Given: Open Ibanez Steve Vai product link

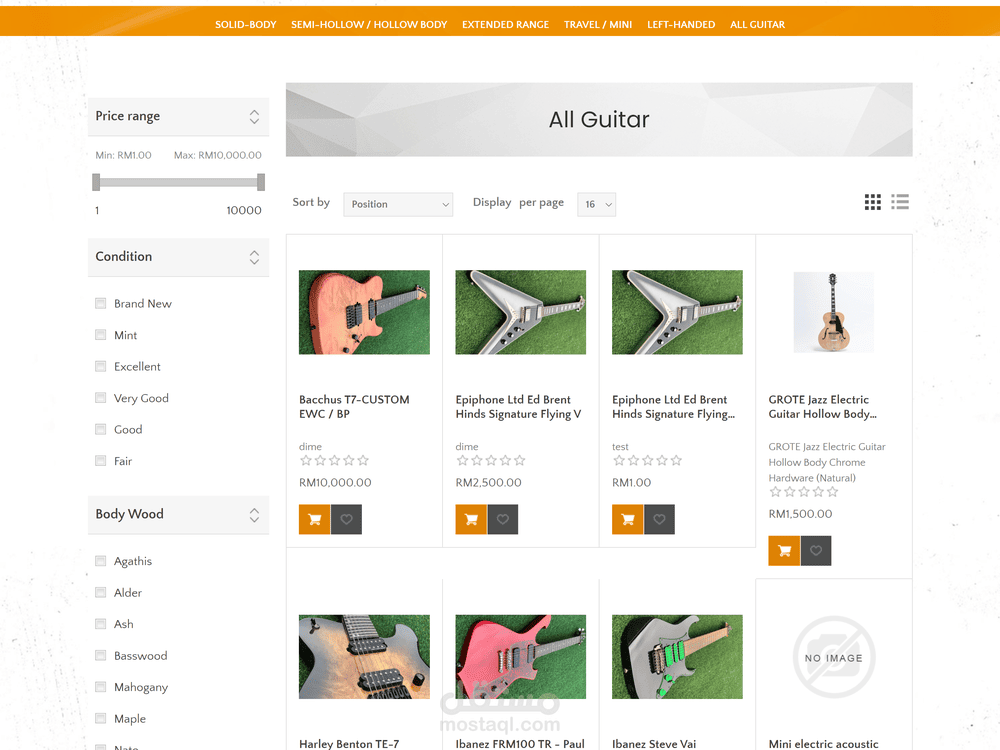Looking at the screenshot, I should tap(654, 744).
